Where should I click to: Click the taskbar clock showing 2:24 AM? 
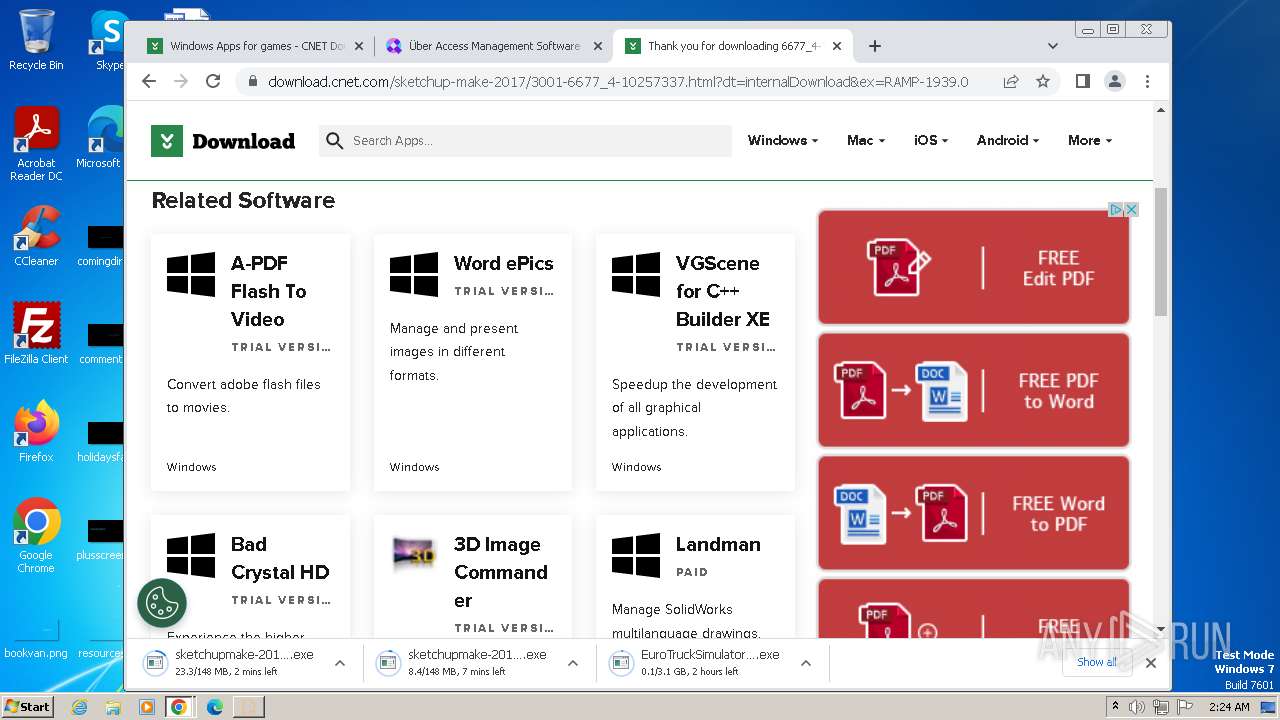point(1228,707)
